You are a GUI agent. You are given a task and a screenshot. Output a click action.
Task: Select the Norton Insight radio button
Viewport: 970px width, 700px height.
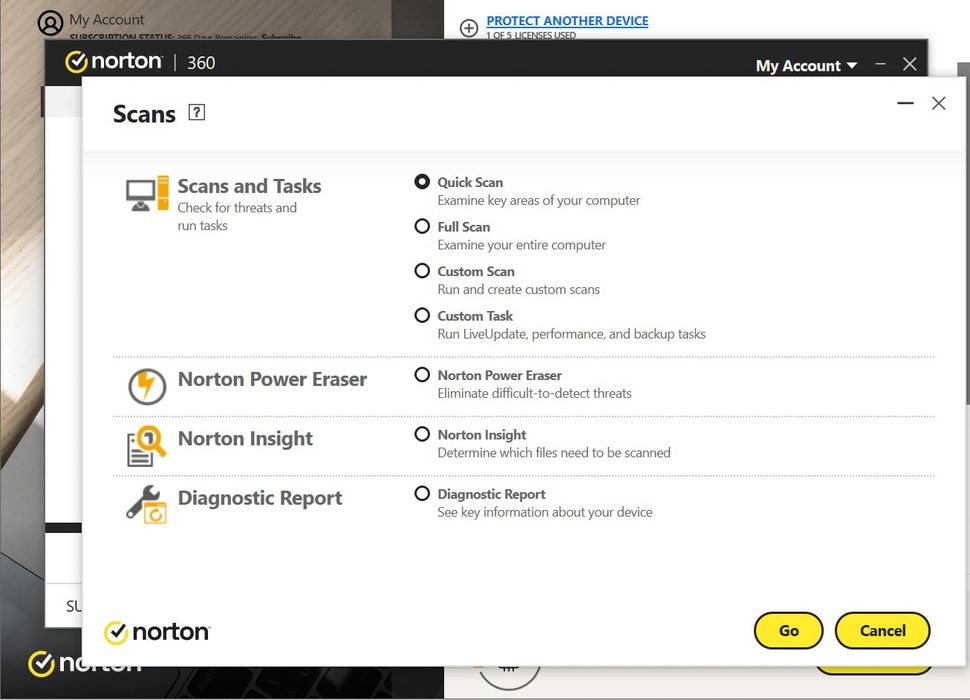point(422,434)
